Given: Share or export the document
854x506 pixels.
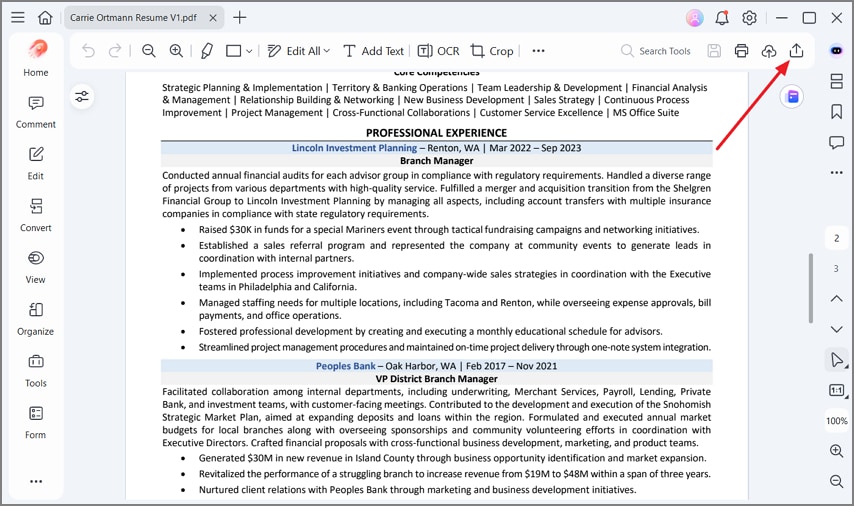Looking at the screenshot, I should 796,50.
